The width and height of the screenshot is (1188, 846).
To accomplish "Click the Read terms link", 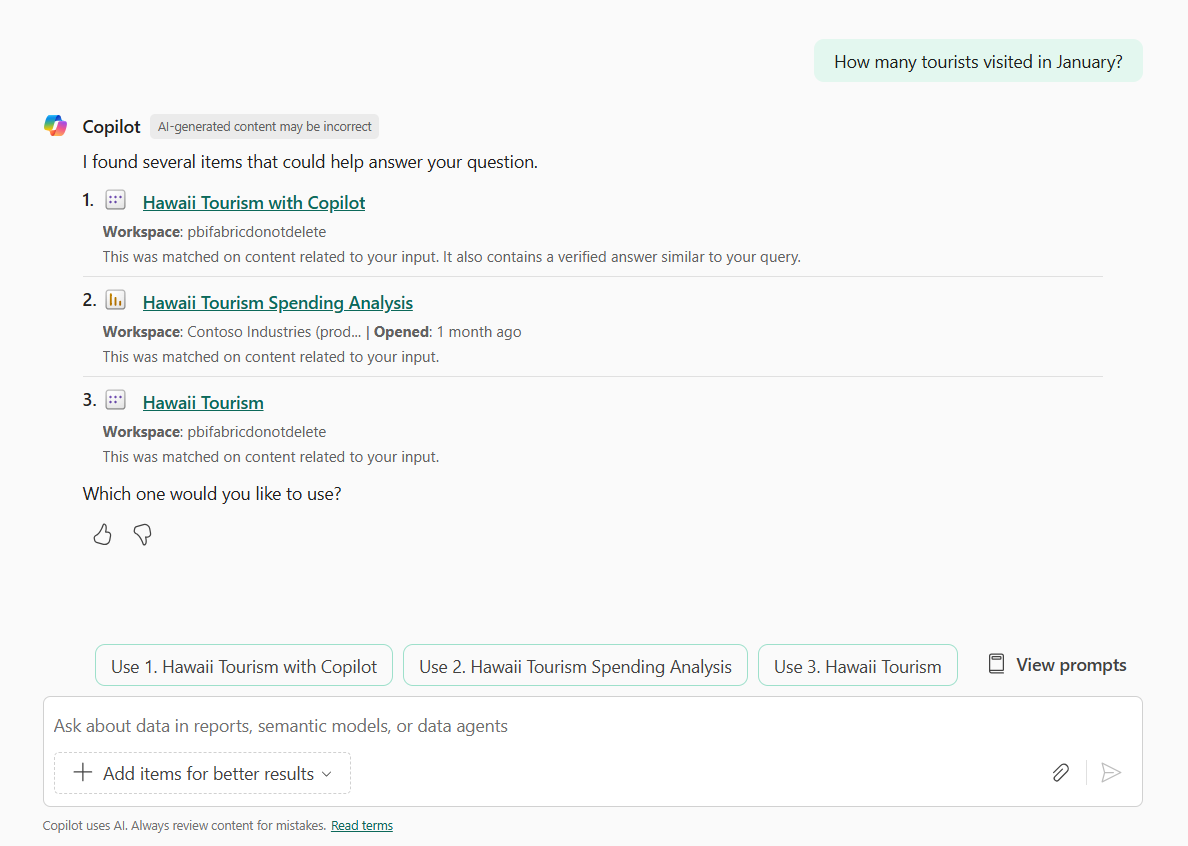I will (362, 826).
